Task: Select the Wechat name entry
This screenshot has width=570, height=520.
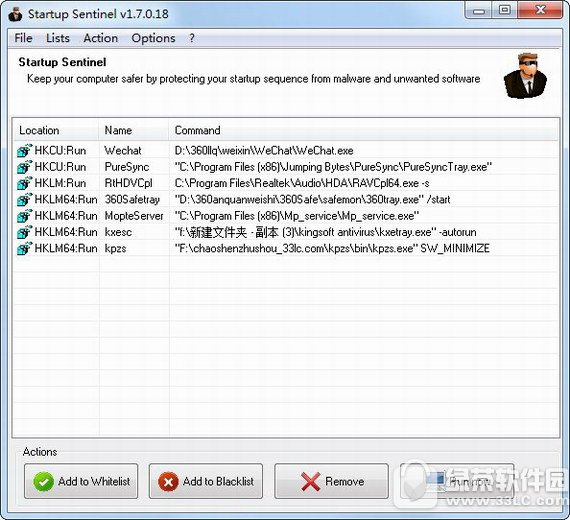Action: tap(123, 150)
